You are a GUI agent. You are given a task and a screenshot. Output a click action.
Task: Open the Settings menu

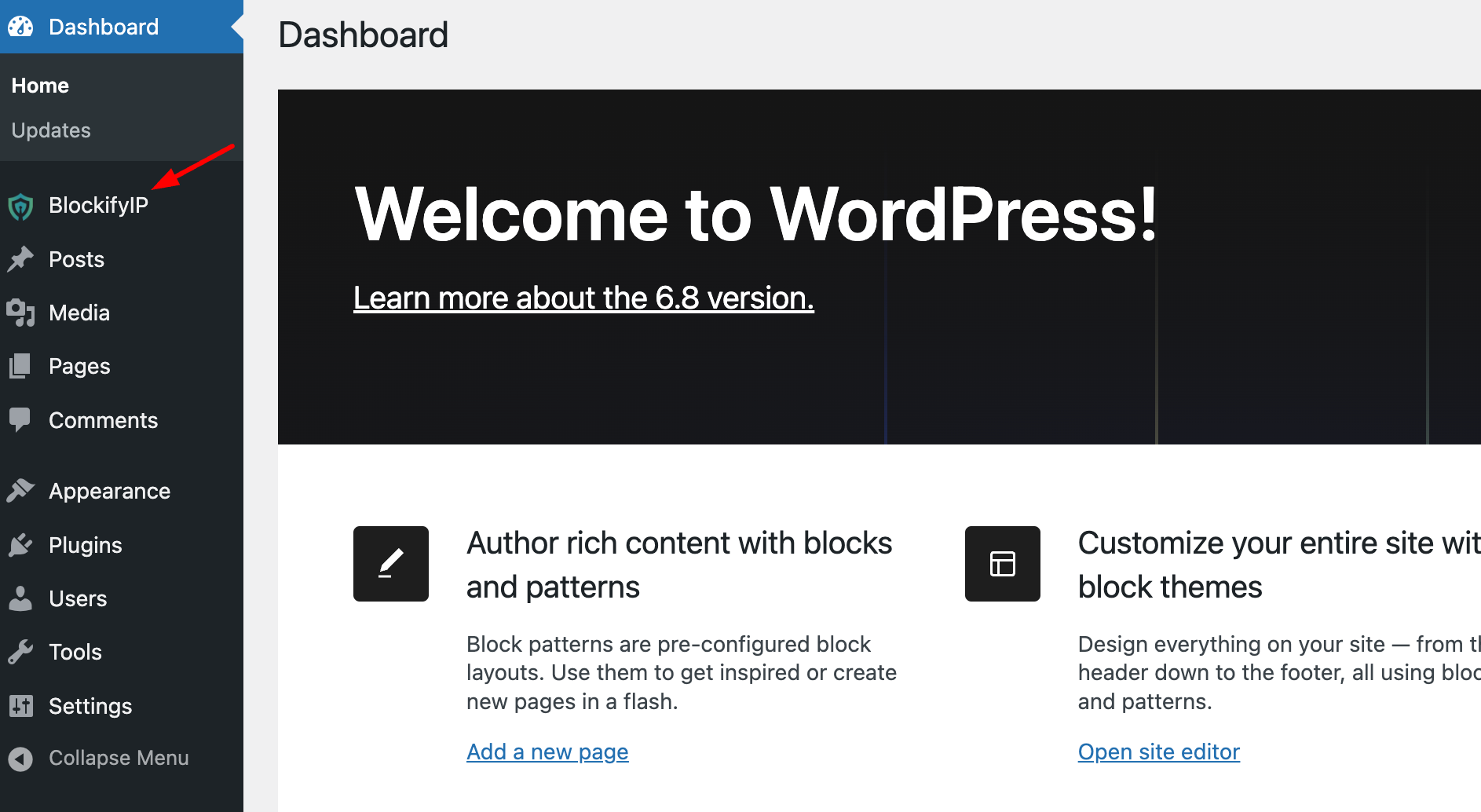[x=122, y=706]
